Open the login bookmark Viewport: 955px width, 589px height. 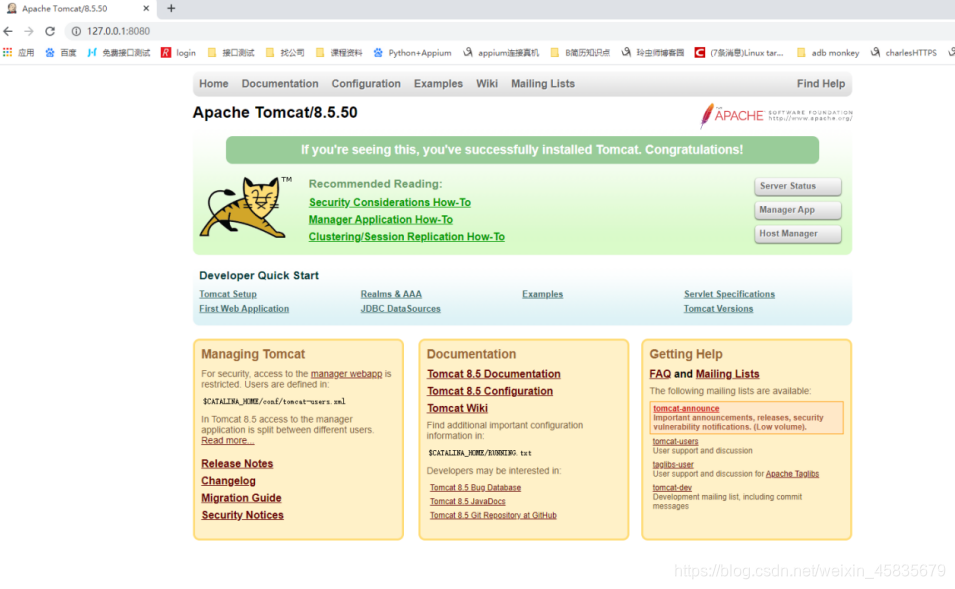pos(178,53)
